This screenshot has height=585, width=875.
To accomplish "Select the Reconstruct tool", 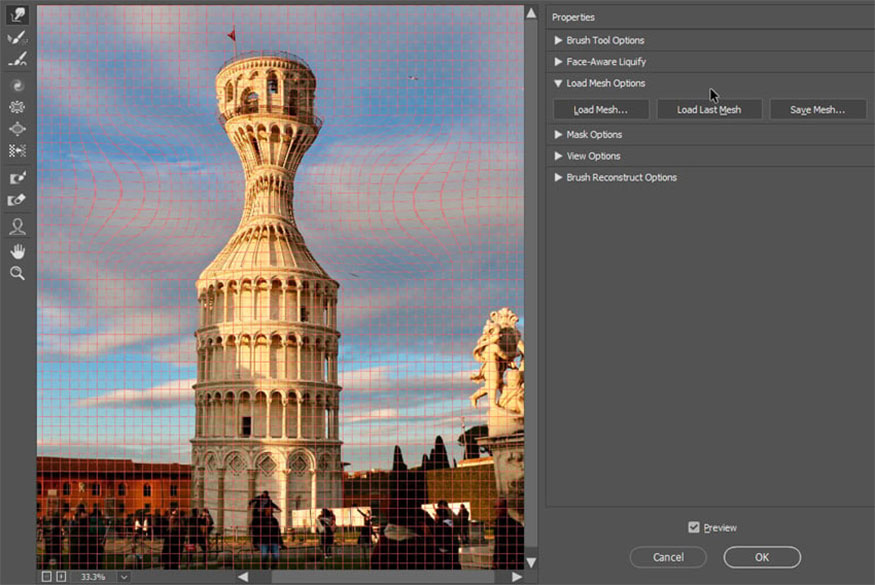I will pyautogui.click(x=17, y=38).
